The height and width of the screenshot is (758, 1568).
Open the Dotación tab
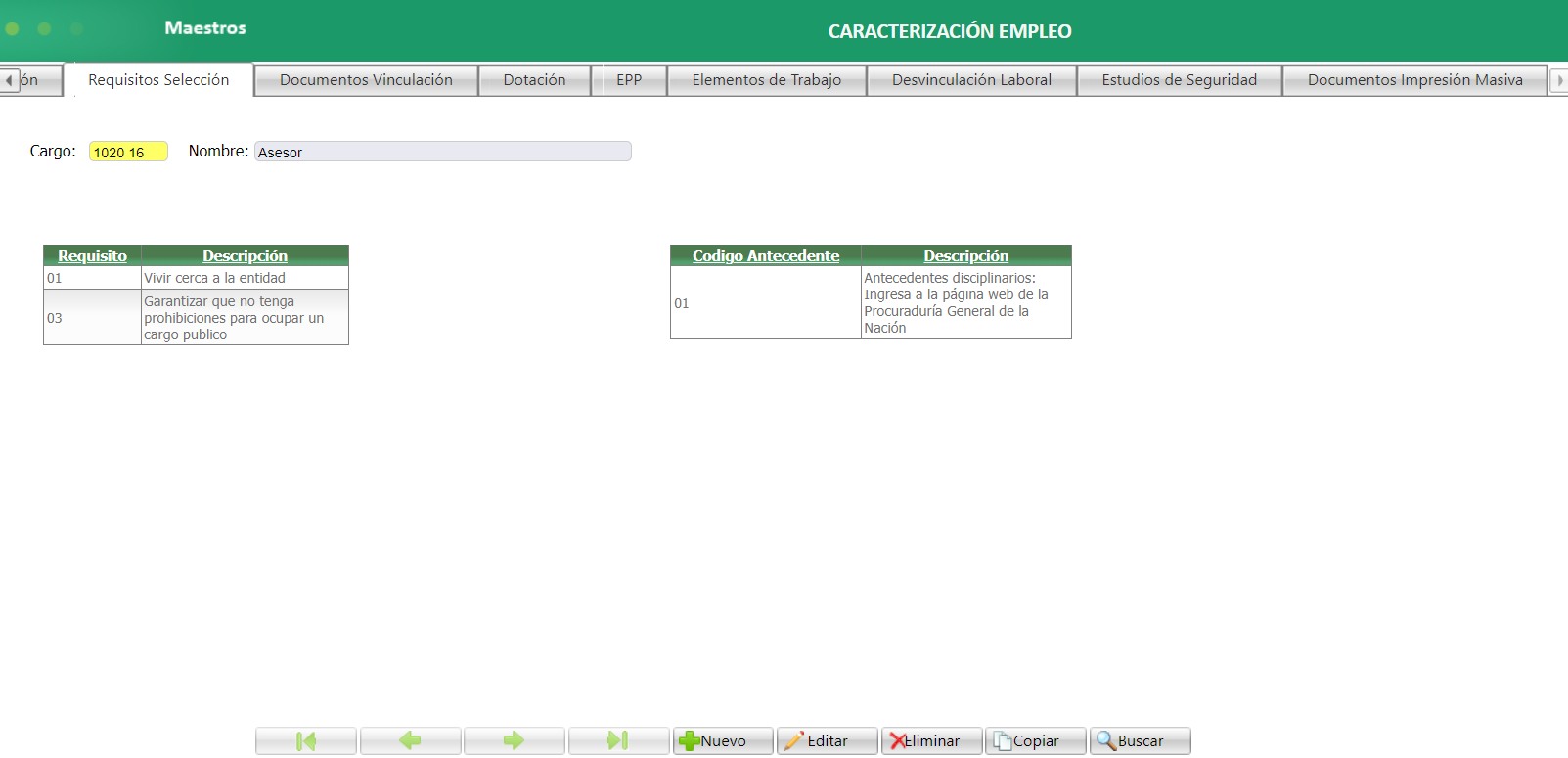pos(534,80)
